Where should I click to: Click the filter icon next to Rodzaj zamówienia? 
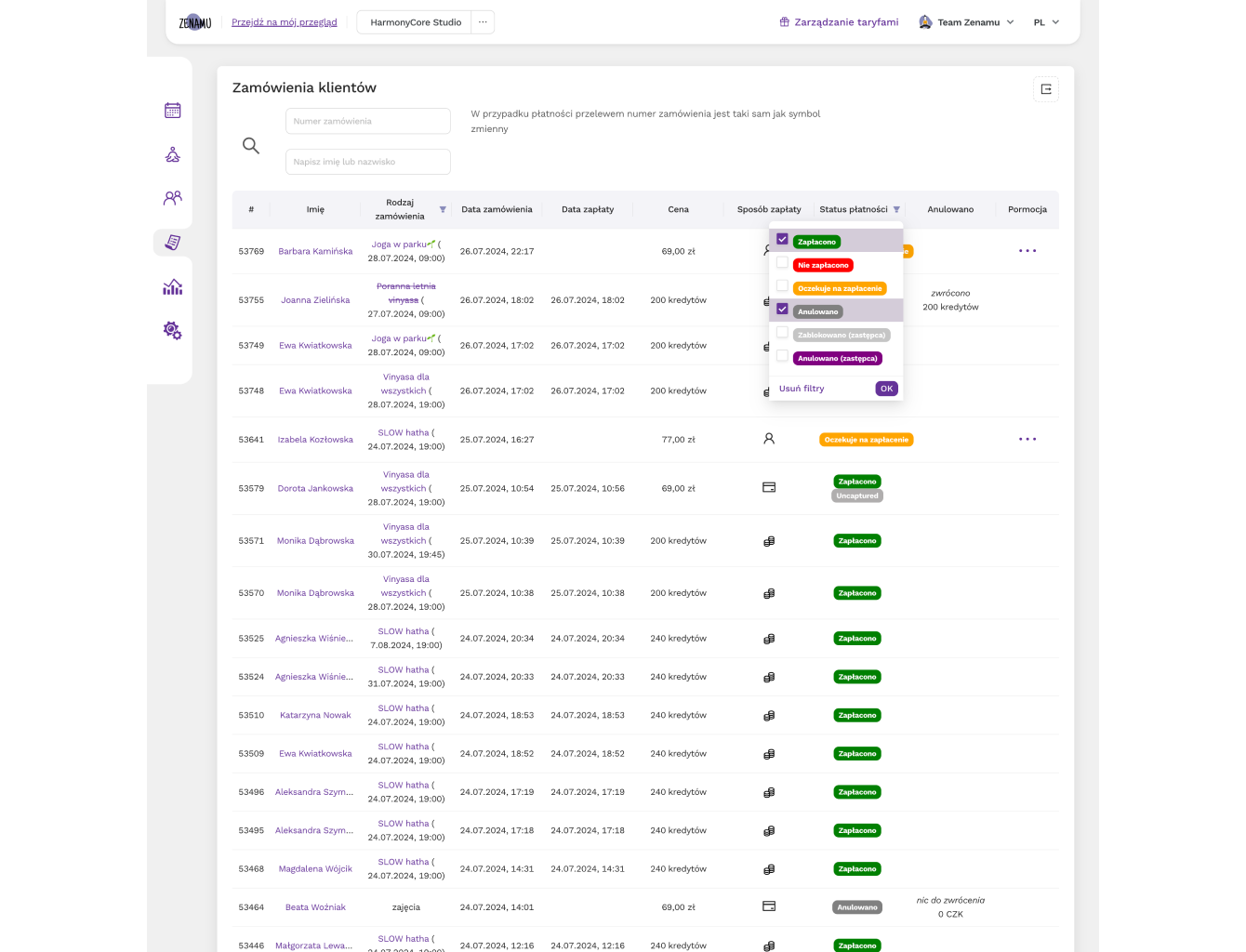pyautogui.click(x=443, y=210)
